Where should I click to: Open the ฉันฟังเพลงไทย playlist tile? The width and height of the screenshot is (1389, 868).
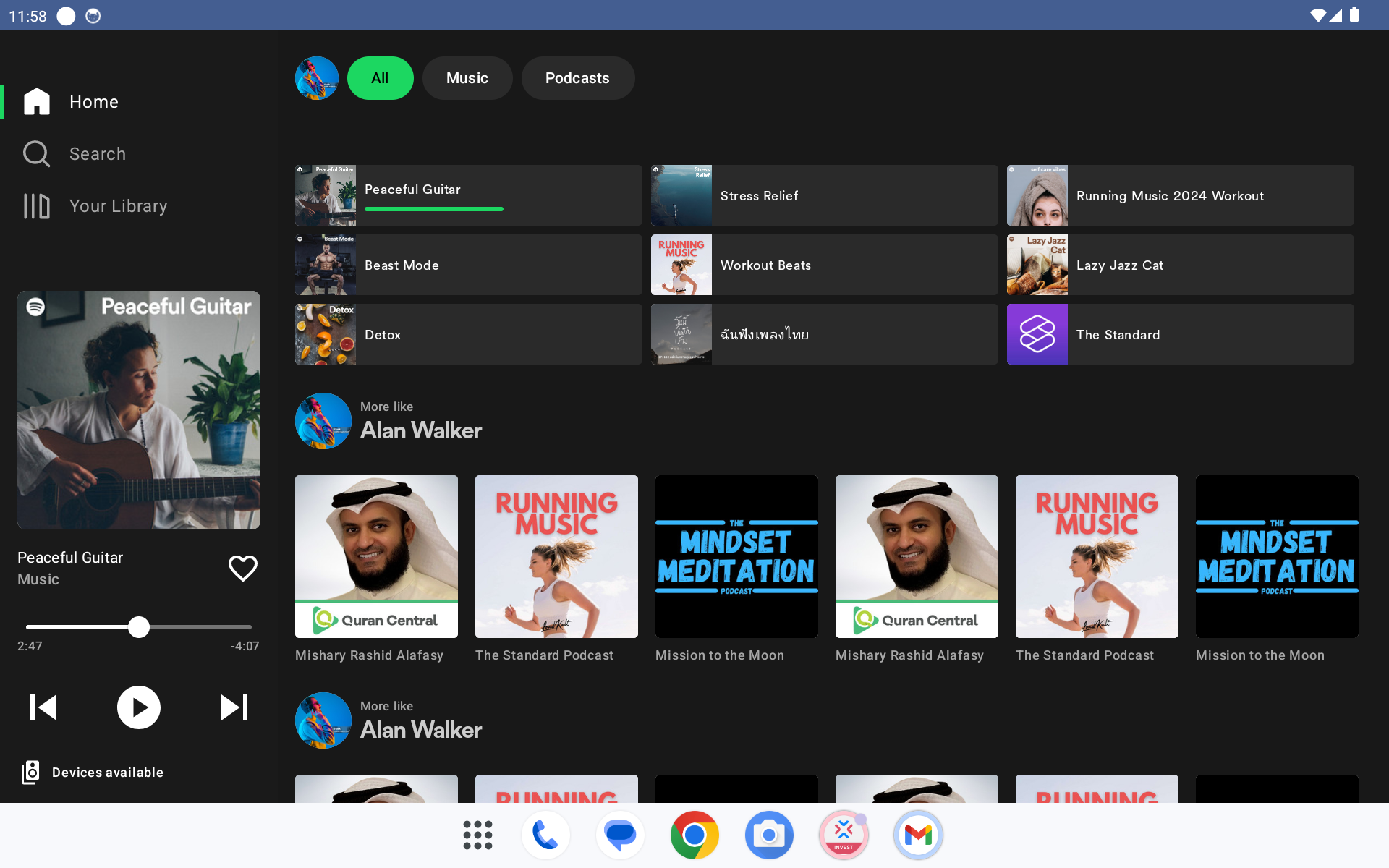[824, 334]
